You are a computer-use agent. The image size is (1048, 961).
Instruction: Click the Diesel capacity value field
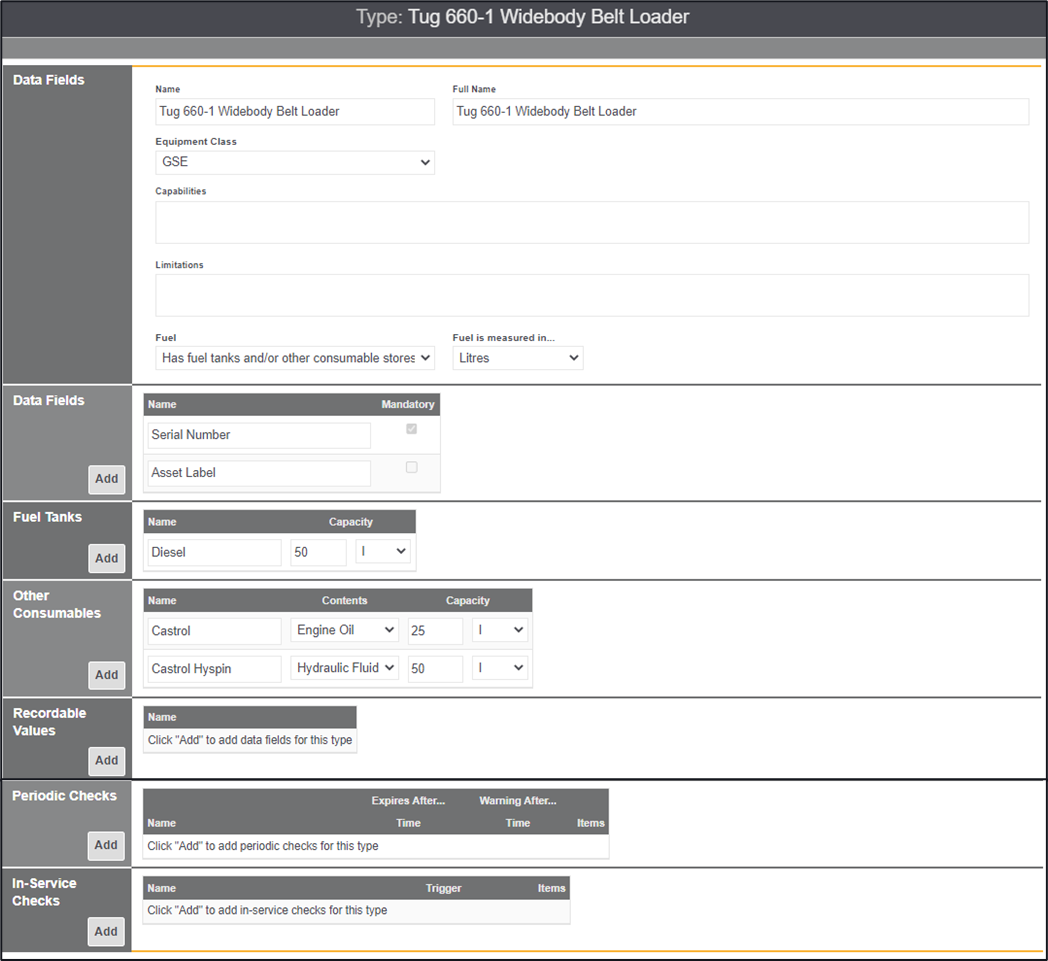coord(318,552)
